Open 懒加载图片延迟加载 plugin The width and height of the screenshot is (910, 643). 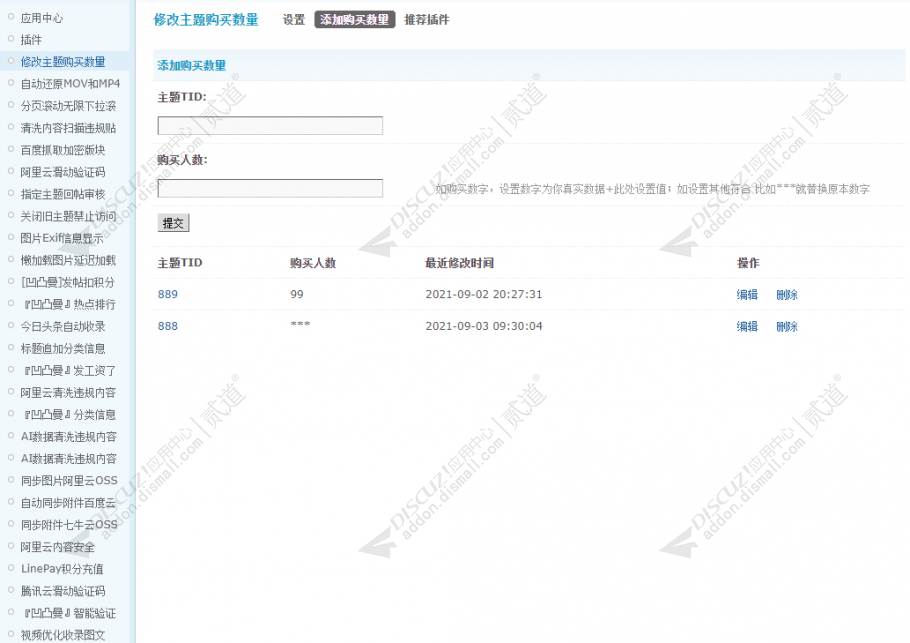click(68, 261)
